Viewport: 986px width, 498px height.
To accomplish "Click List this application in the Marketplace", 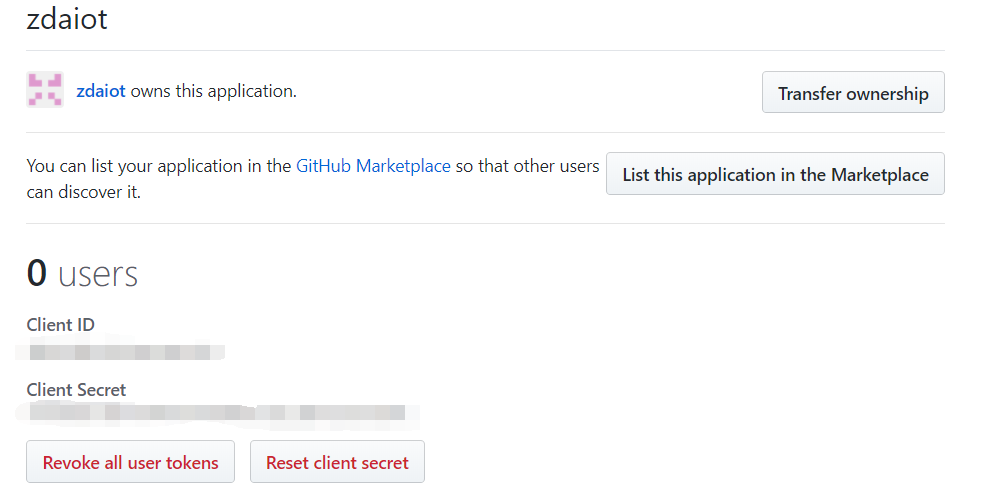I will click(x=775, y=174).
